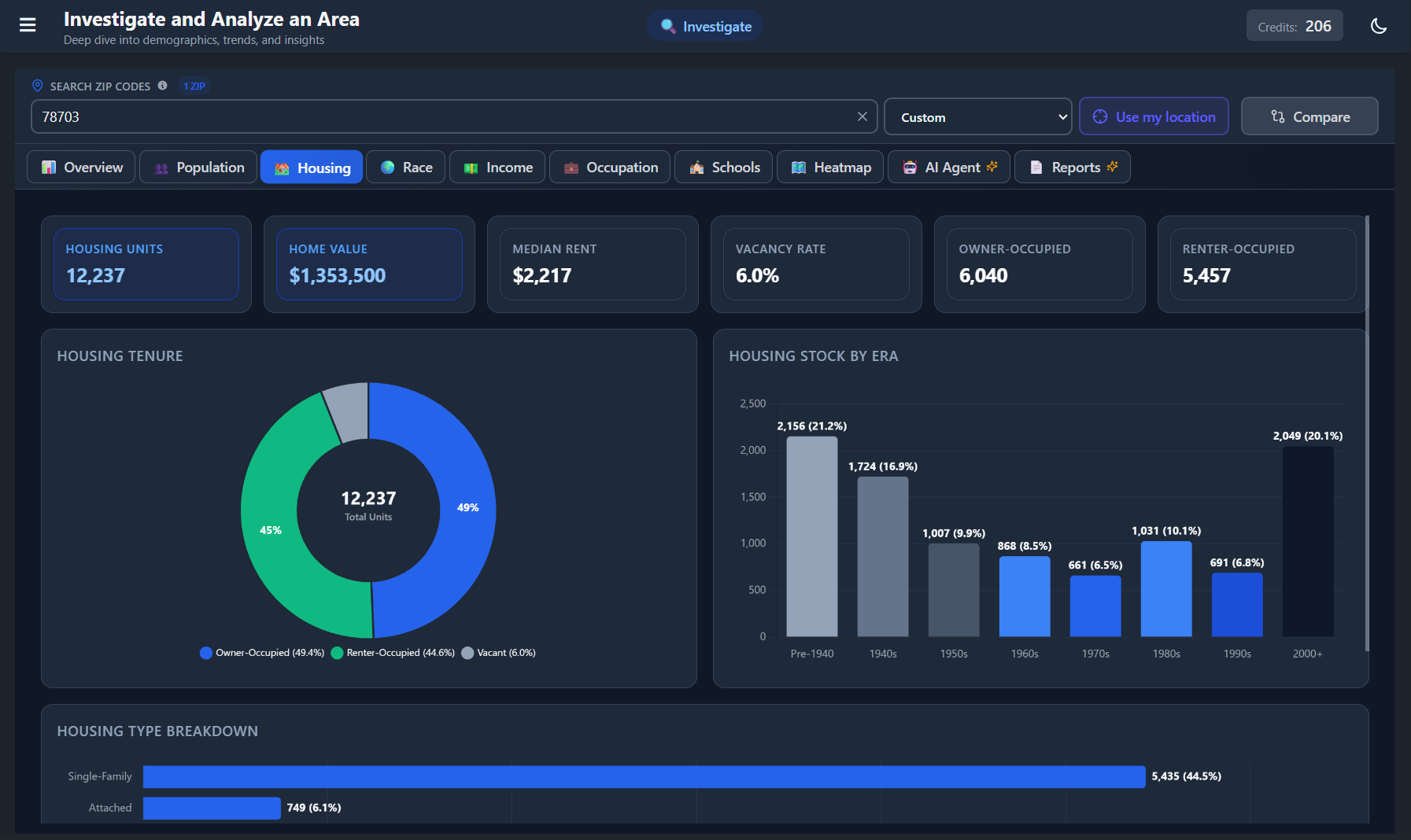This screenshot has height=840, width=1411.
Task: Click the Pre-1940 bar in chart
Action: tap(811, 536)
